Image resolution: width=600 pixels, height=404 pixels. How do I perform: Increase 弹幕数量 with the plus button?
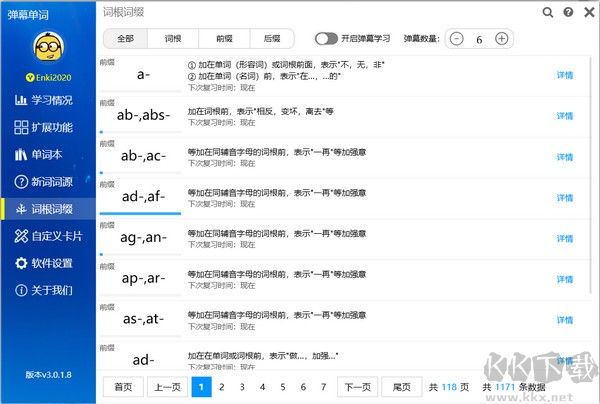[502, 39]
